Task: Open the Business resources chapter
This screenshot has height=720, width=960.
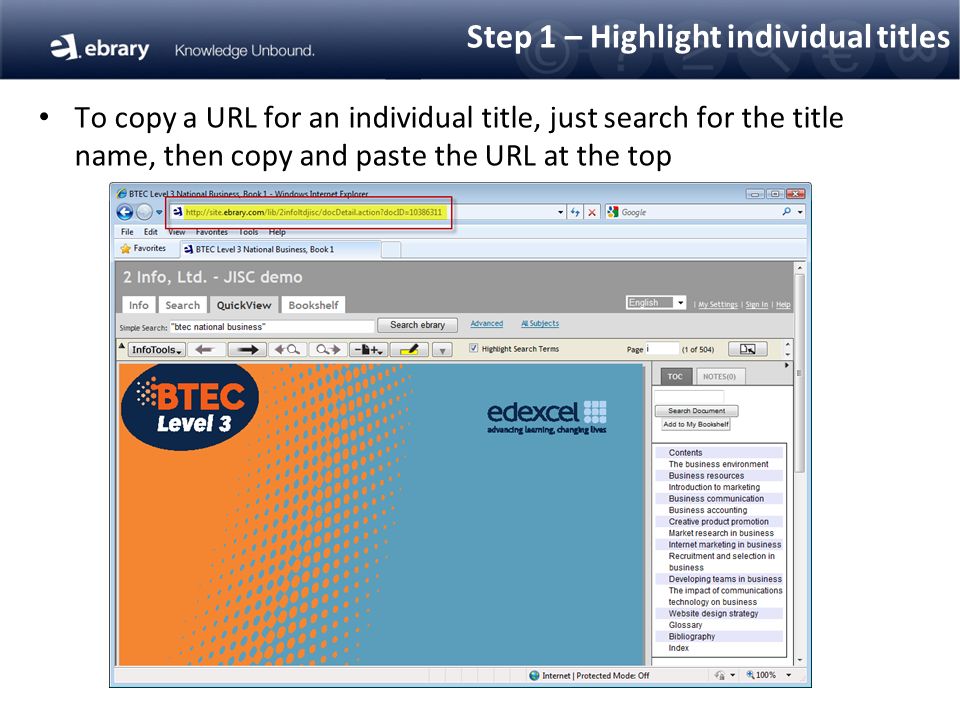Action: 706,476
